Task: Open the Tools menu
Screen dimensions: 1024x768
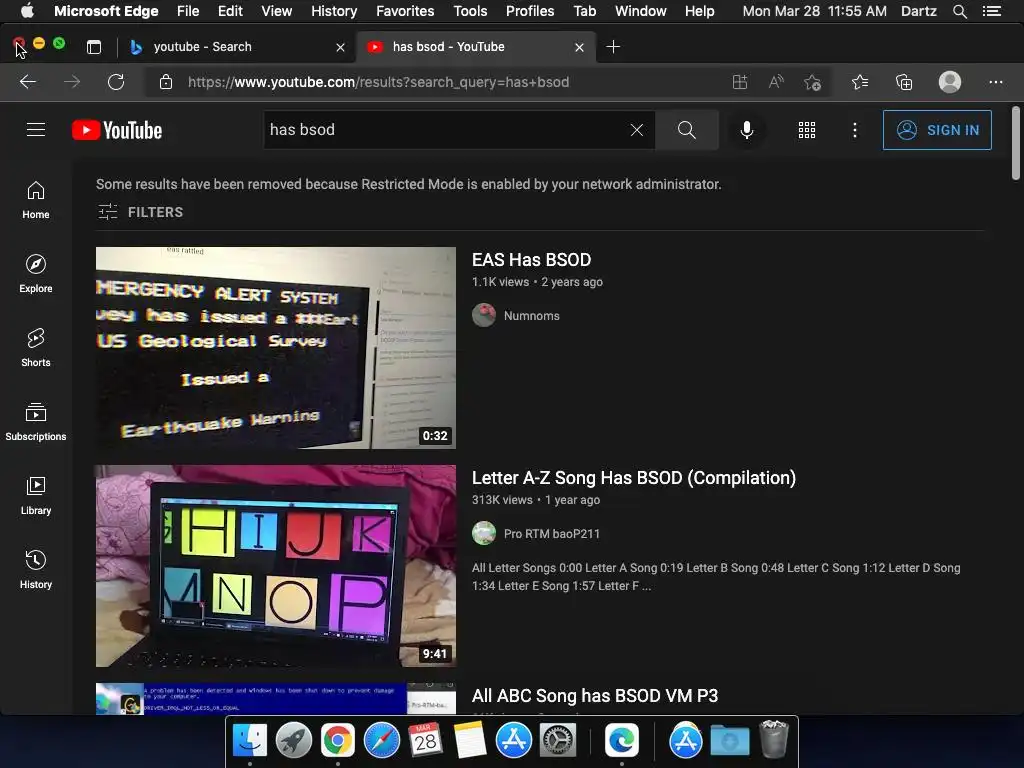Action: (470, 11)
